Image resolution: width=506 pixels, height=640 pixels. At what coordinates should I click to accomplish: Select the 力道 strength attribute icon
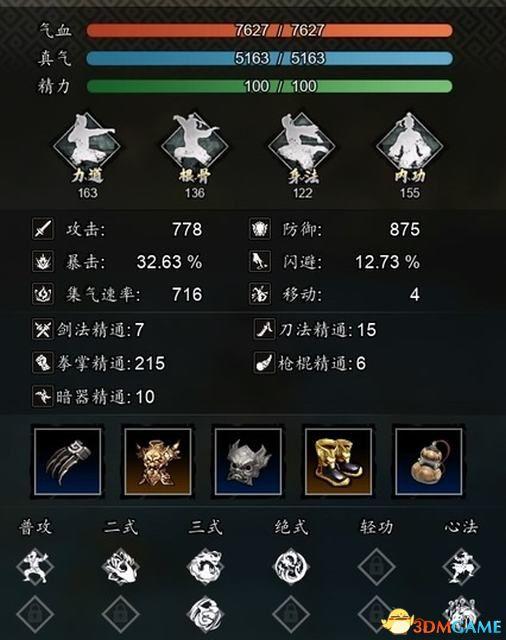tap(87, 142)
